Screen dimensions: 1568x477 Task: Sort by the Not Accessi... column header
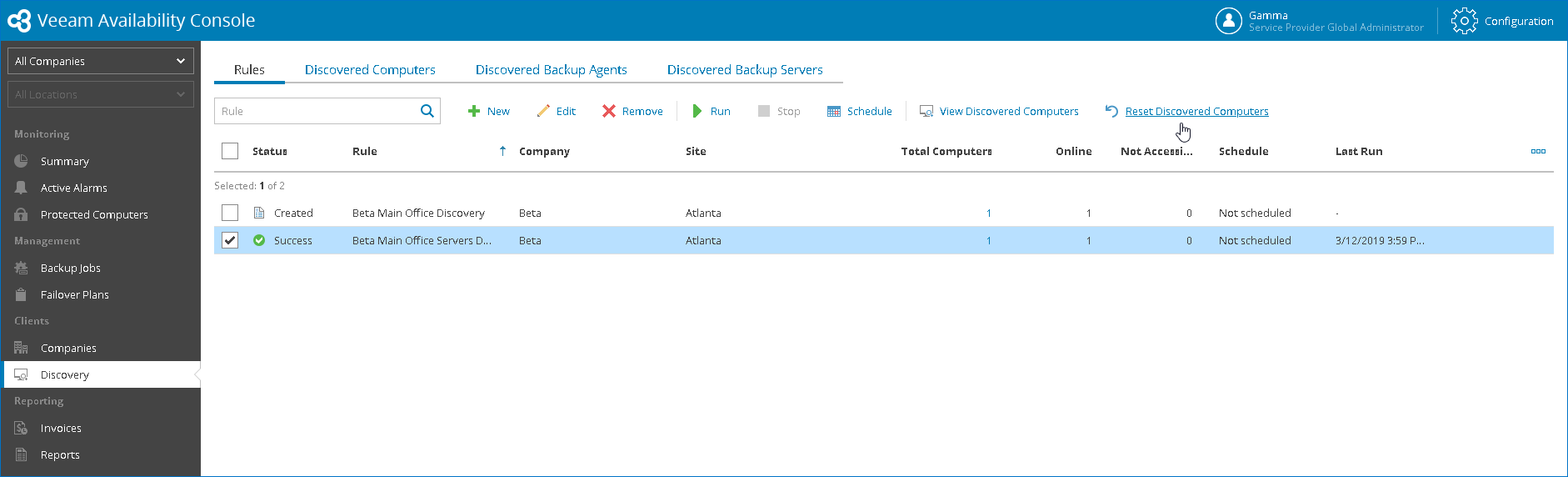coord(1156,151)
